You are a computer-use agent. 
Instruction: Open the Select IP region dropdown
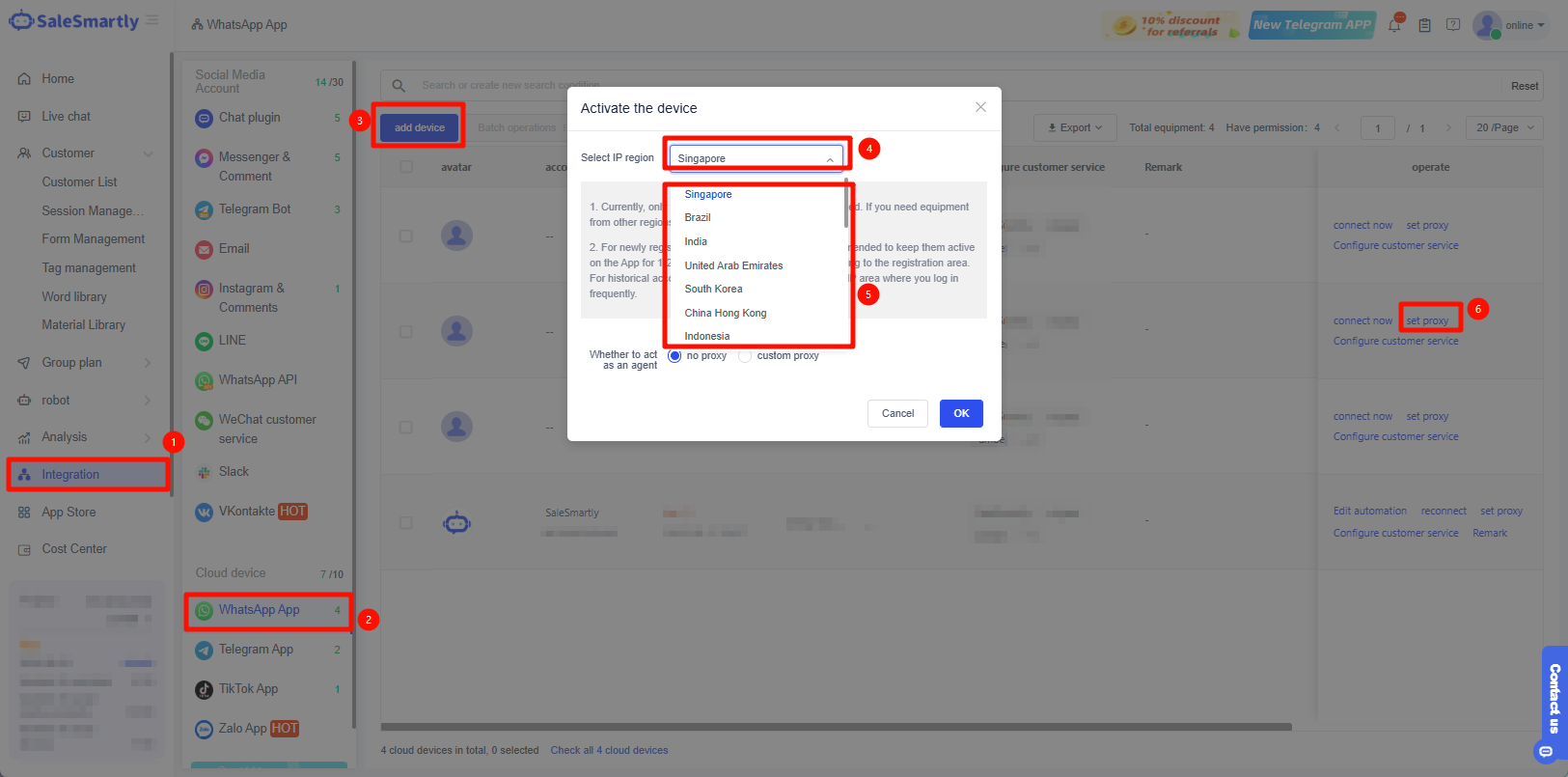(756, 158)
